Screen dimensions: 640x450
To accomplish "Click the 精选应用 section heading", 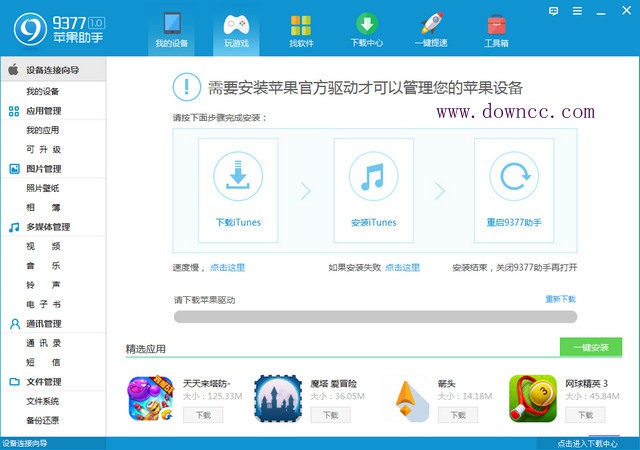I will 146,349.
